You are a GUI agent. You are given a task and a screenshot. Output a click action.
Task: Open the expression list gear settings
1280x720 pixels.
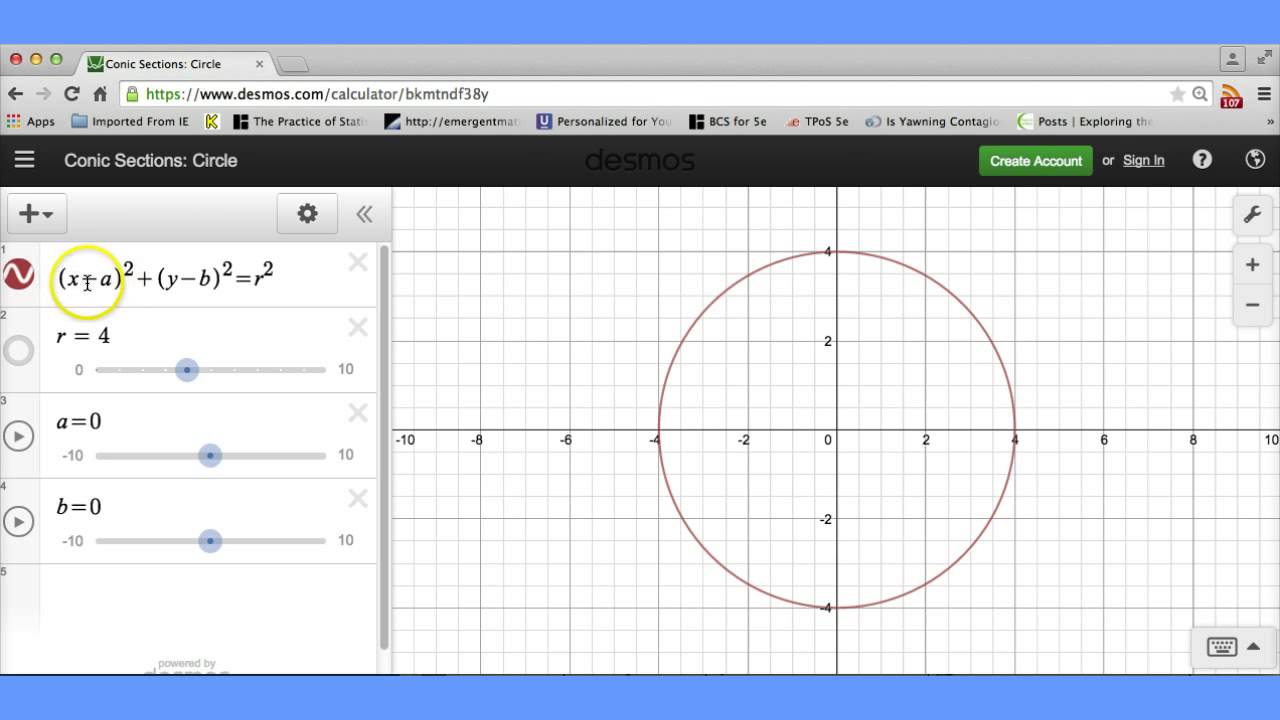click(x=307, y=213)
